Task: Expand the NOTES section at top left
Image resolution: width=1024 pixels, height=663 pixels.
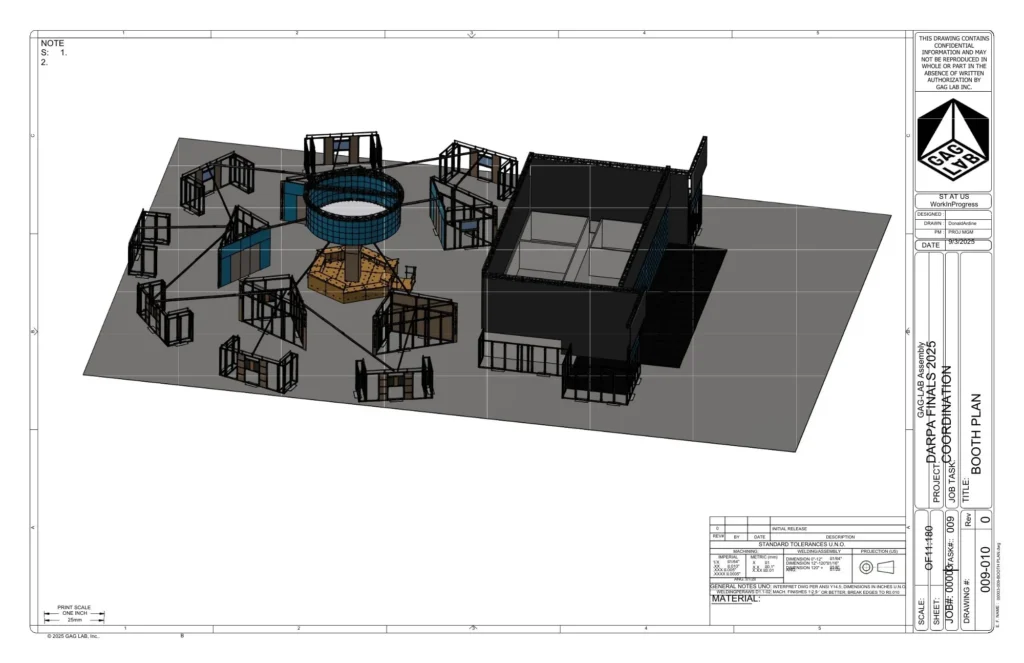Action: (x=52, y=50)
